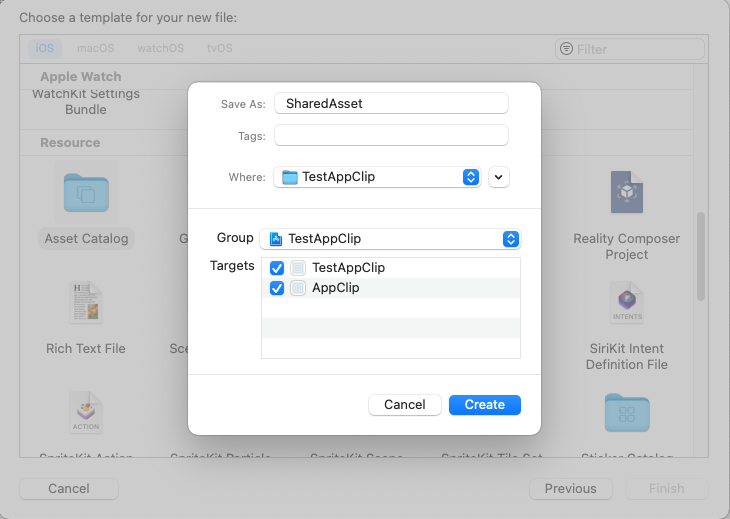The image size is (730, 519).
Task: Switch to the watchOS platform tab
Action: pos(161,48)
